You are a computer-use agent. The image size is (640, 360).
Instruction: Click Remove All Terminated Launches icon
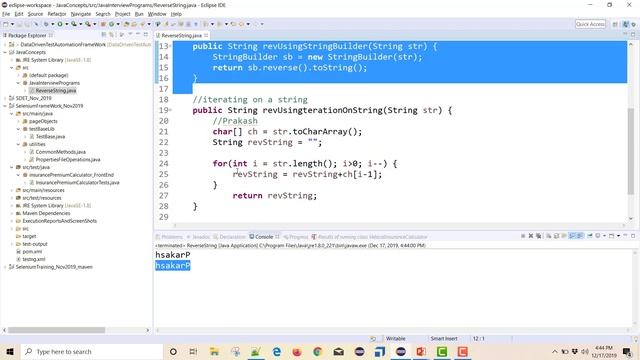coord(539,236)
